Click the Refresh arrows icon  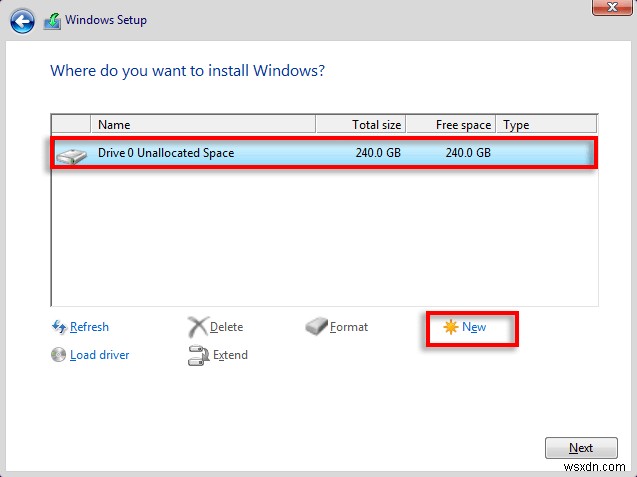(59, 327)
